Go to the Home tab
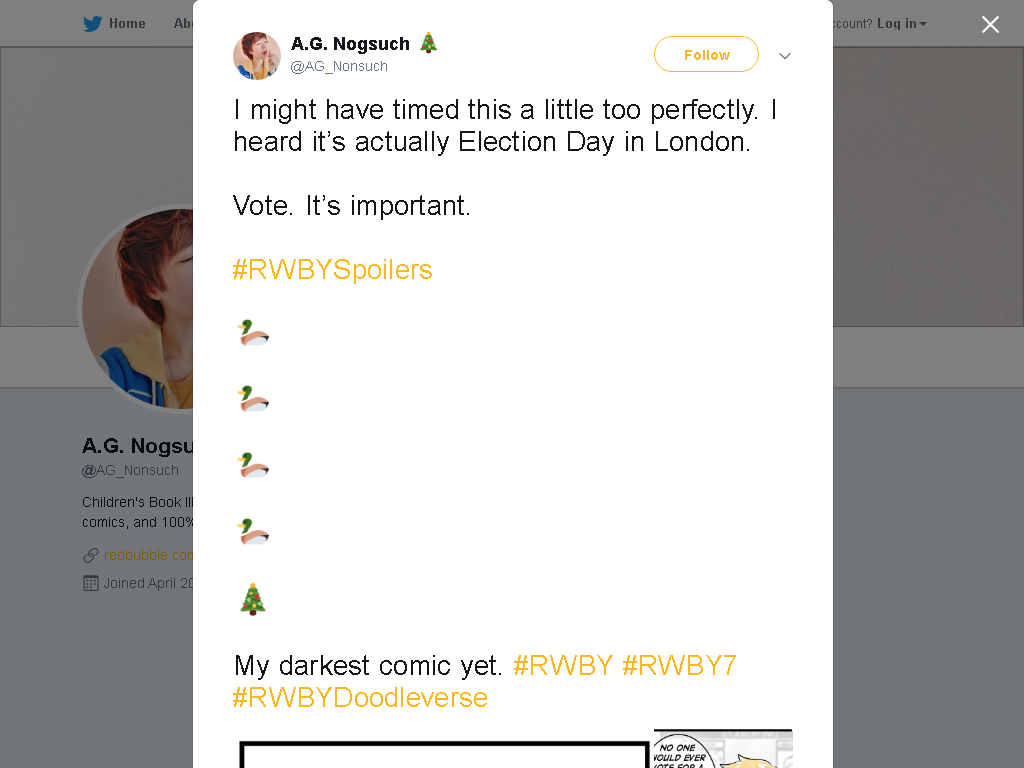Viewport: 1024px width, 768px height. [127, 24]
